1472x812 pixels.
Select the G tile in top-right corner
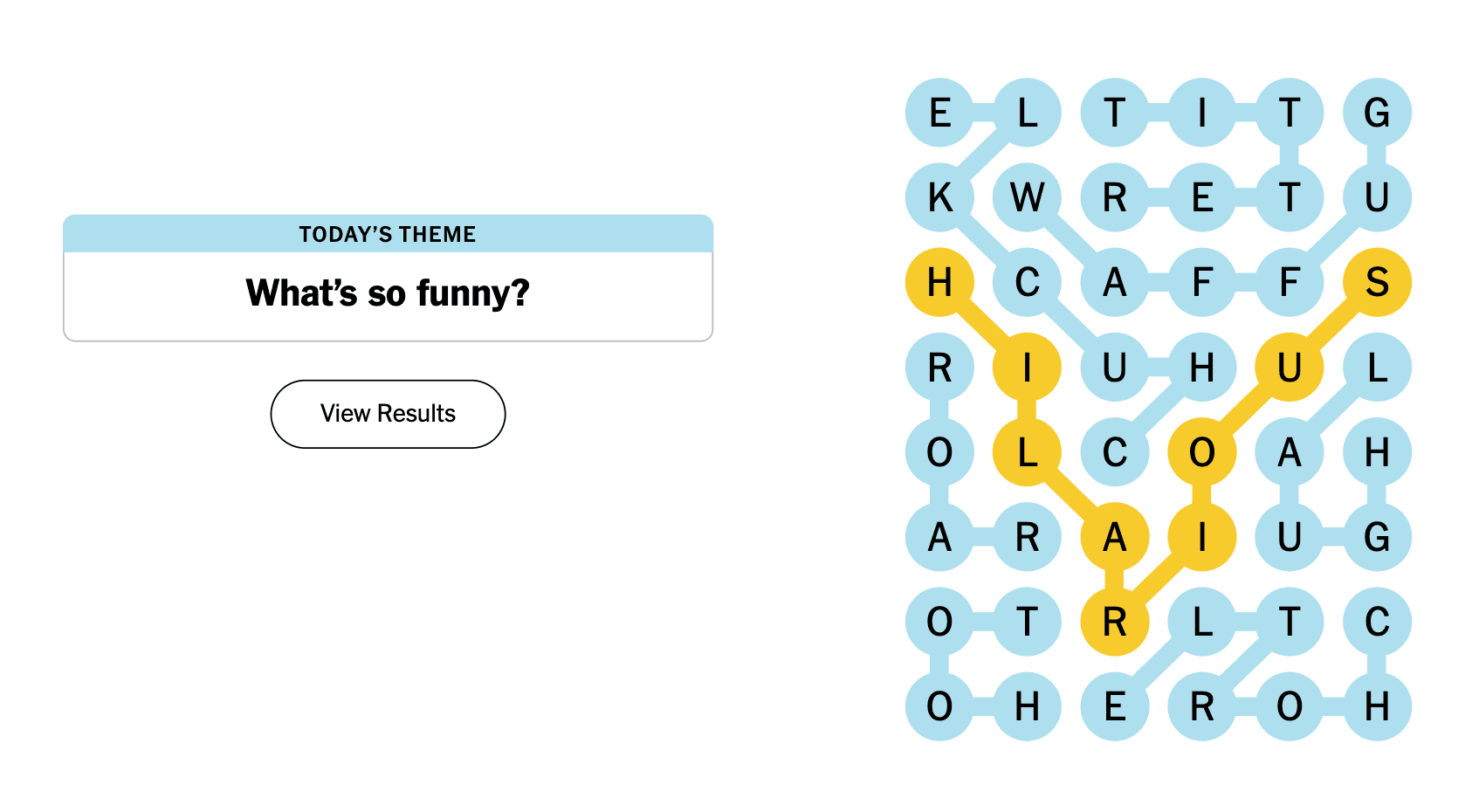(1377, 113)
